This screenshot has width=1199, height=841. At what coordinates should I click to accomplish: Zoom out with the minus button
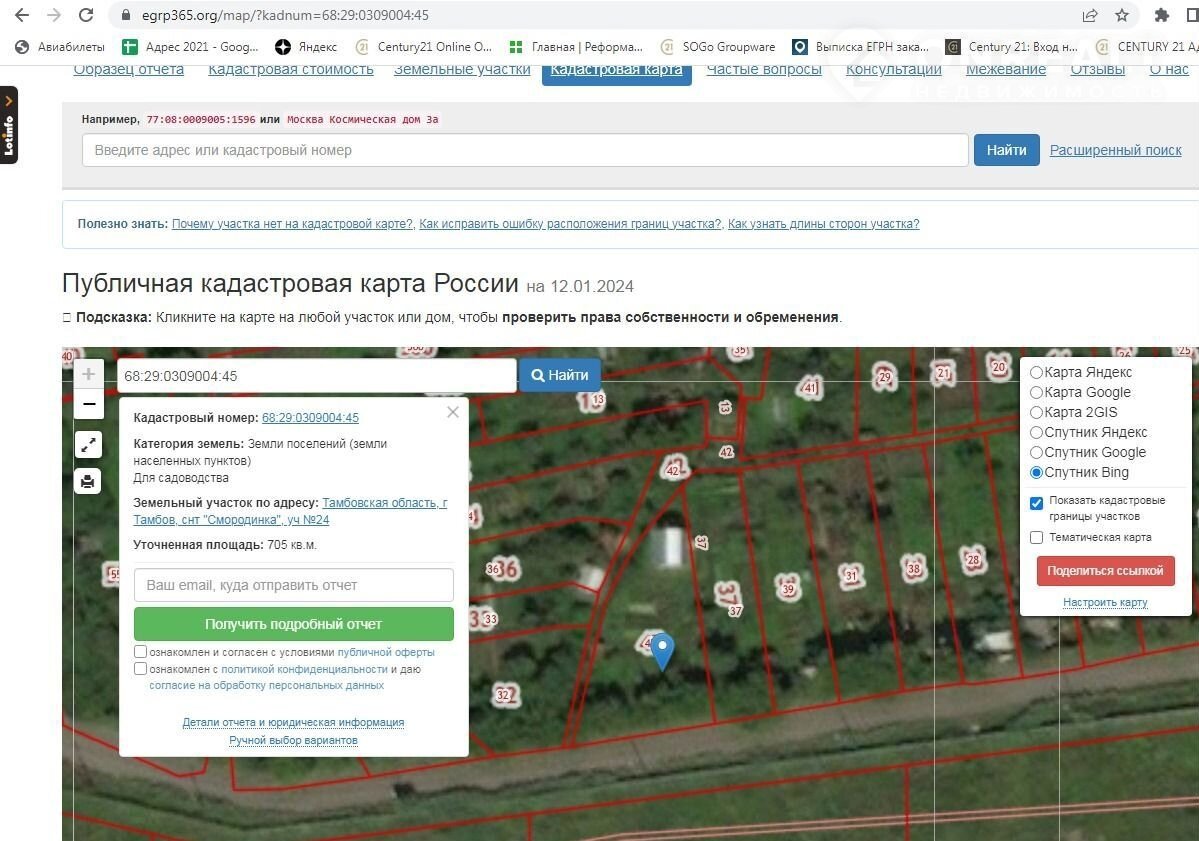point(88,404)
